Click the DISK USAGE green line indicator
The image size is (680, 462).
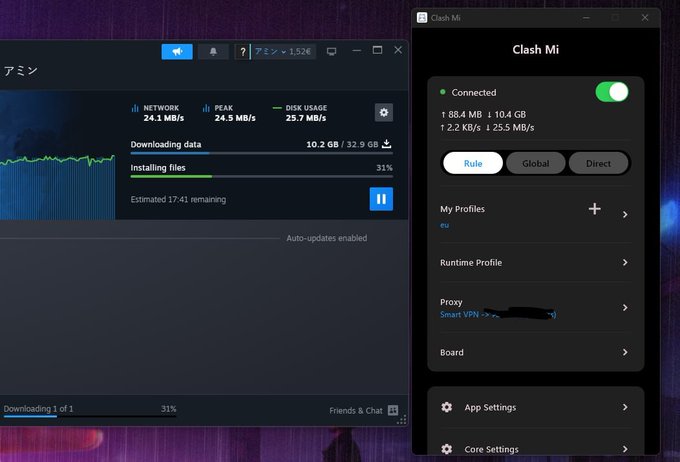coord(277,108)
